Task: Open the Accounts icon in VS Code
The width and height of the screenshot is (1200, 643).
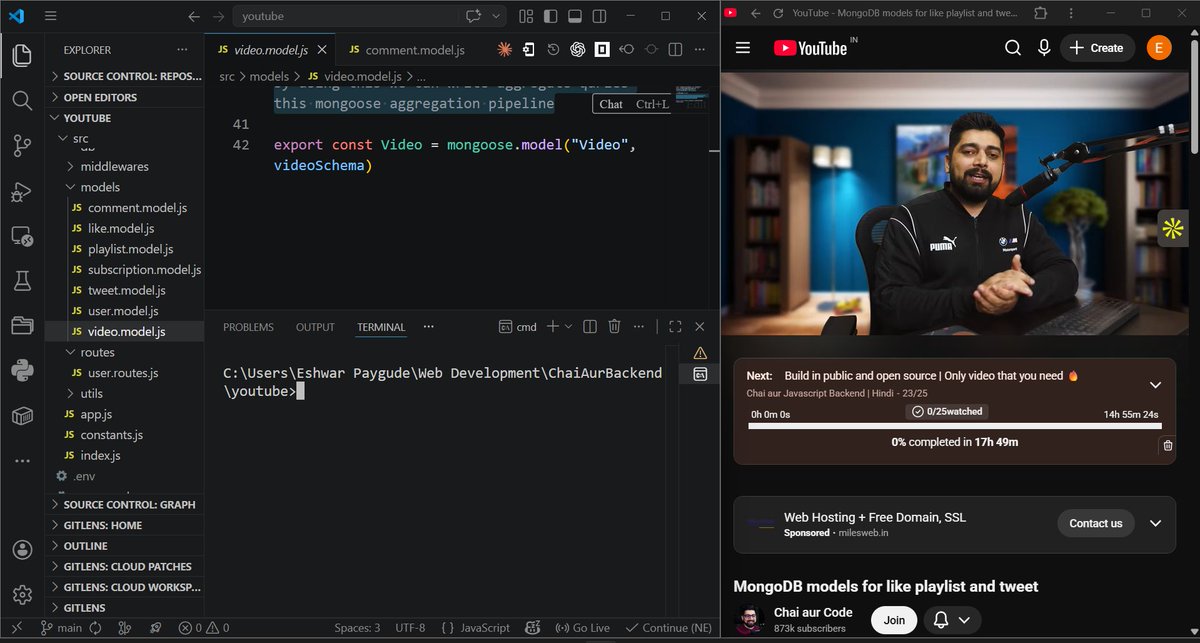Action: [x=22, y=549]
